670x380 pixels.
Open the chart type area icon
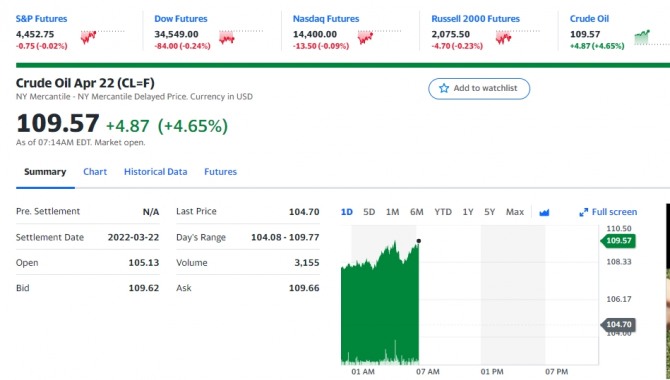[544, 212]
